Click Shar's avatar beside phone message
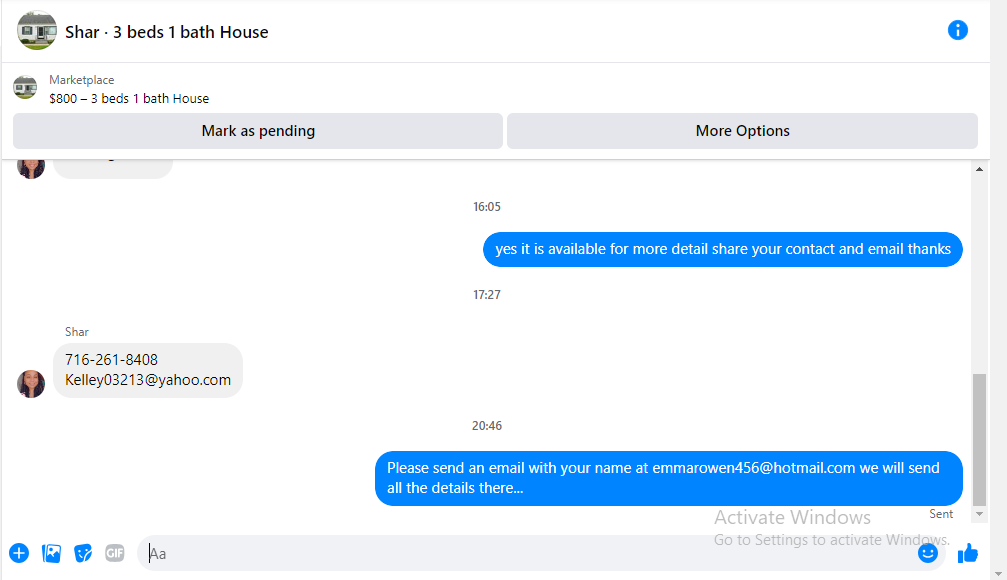The height and width of the screenshot is (580, 1007). (31, 383)
